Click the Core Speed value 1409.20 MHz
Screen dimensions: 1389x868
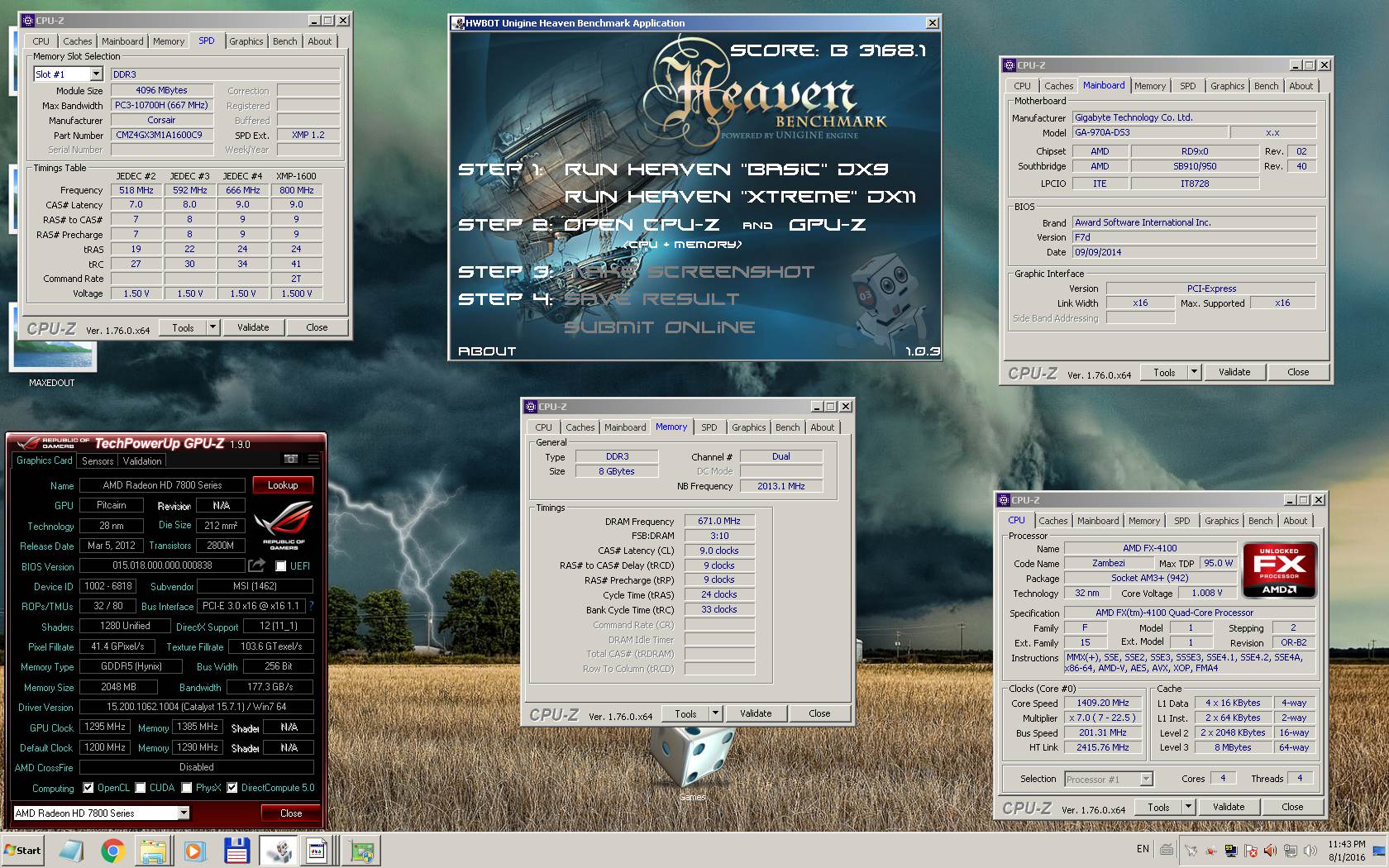[1102, 703]
